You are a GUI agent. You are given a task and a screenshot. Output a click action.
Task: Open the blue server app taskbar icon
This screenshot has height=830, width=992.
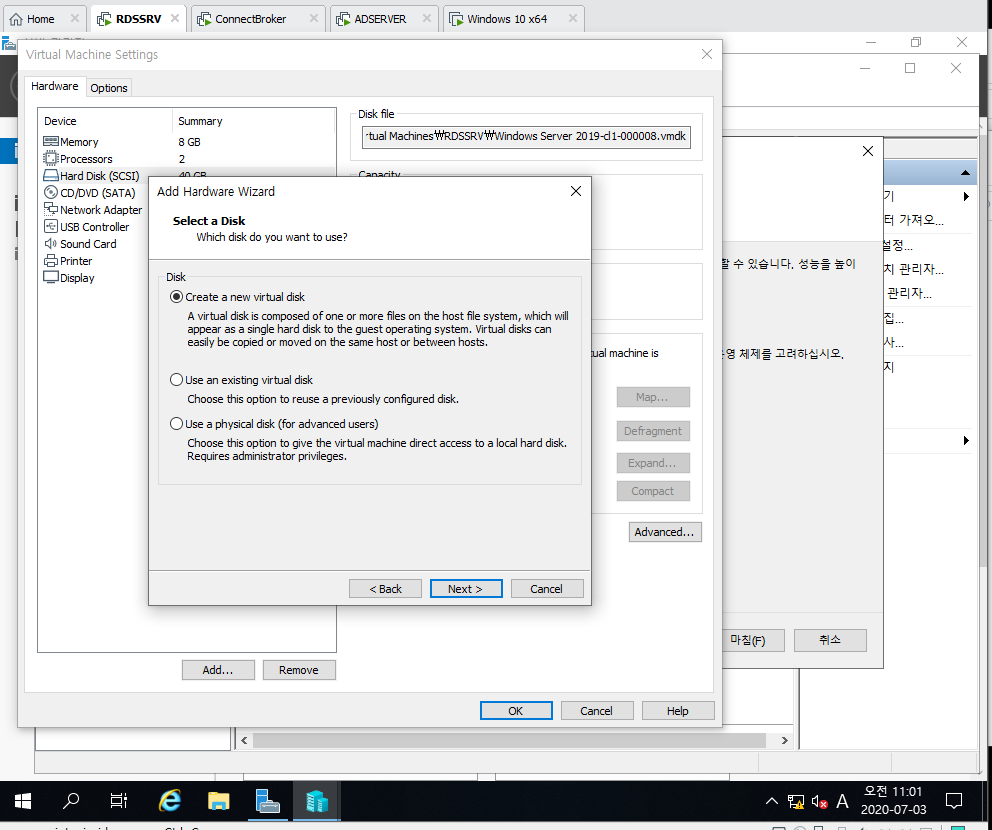316,801
